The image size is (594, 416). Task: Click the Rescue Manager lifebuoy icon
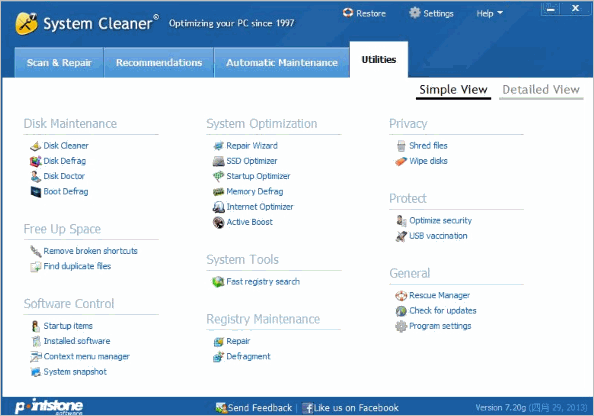click(401, 296)
